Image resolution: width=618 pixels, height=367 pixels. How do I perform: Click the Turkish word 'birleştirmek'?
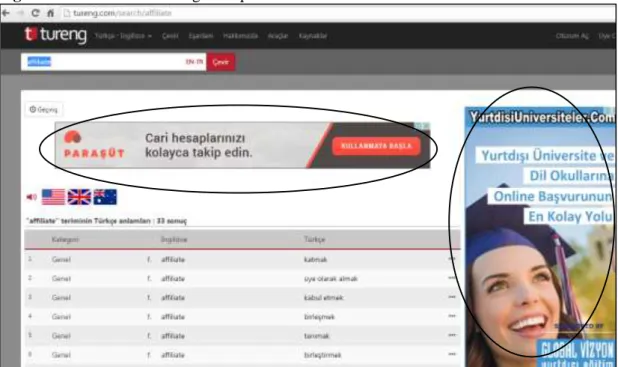[322, 355]
